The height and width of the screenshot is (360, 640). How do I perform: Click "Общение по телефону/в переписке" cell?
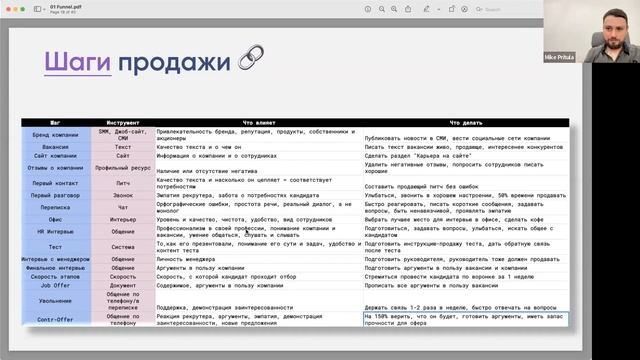123,301
